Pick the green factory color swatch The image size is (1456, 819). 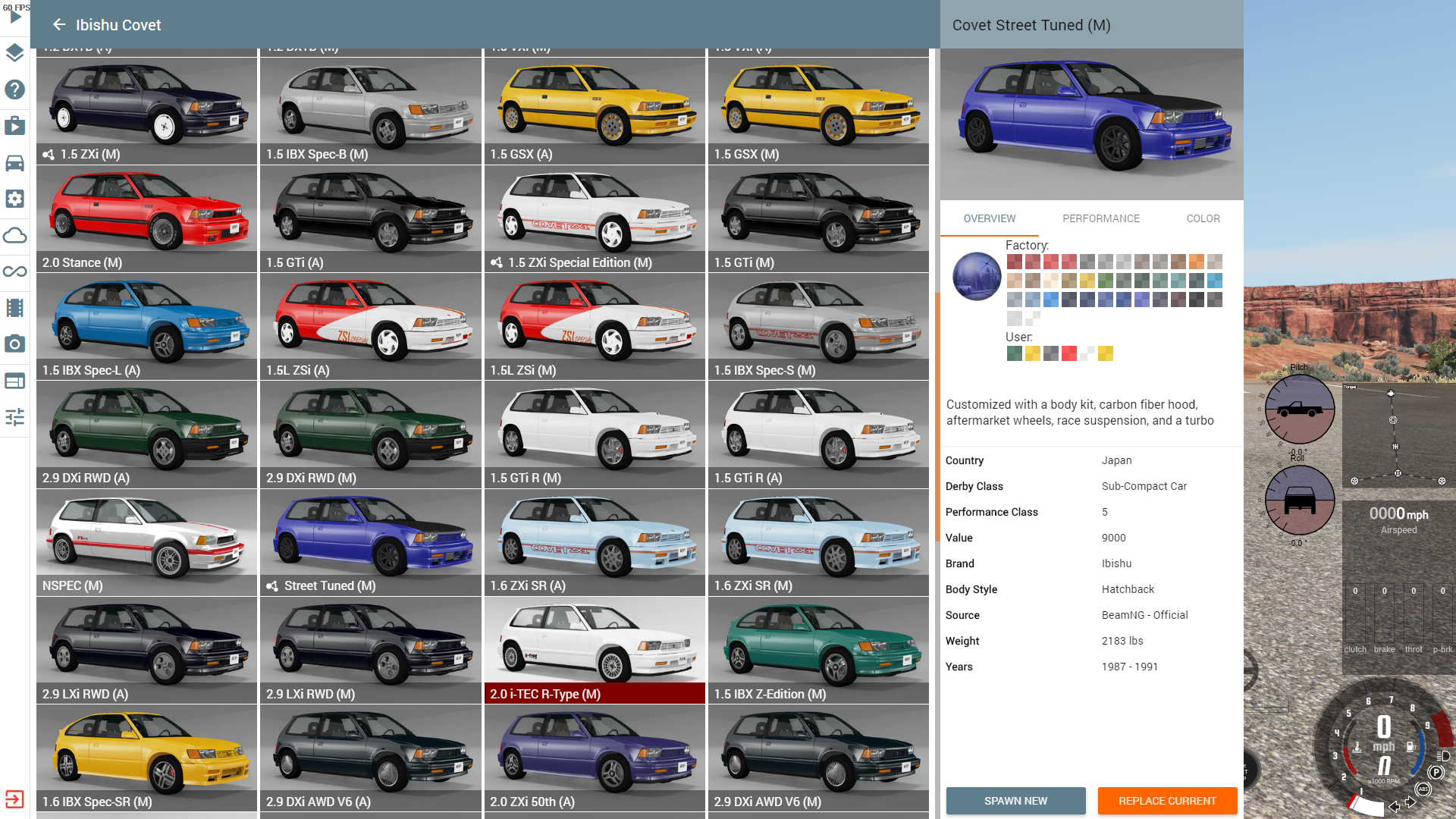[1105, 281]
